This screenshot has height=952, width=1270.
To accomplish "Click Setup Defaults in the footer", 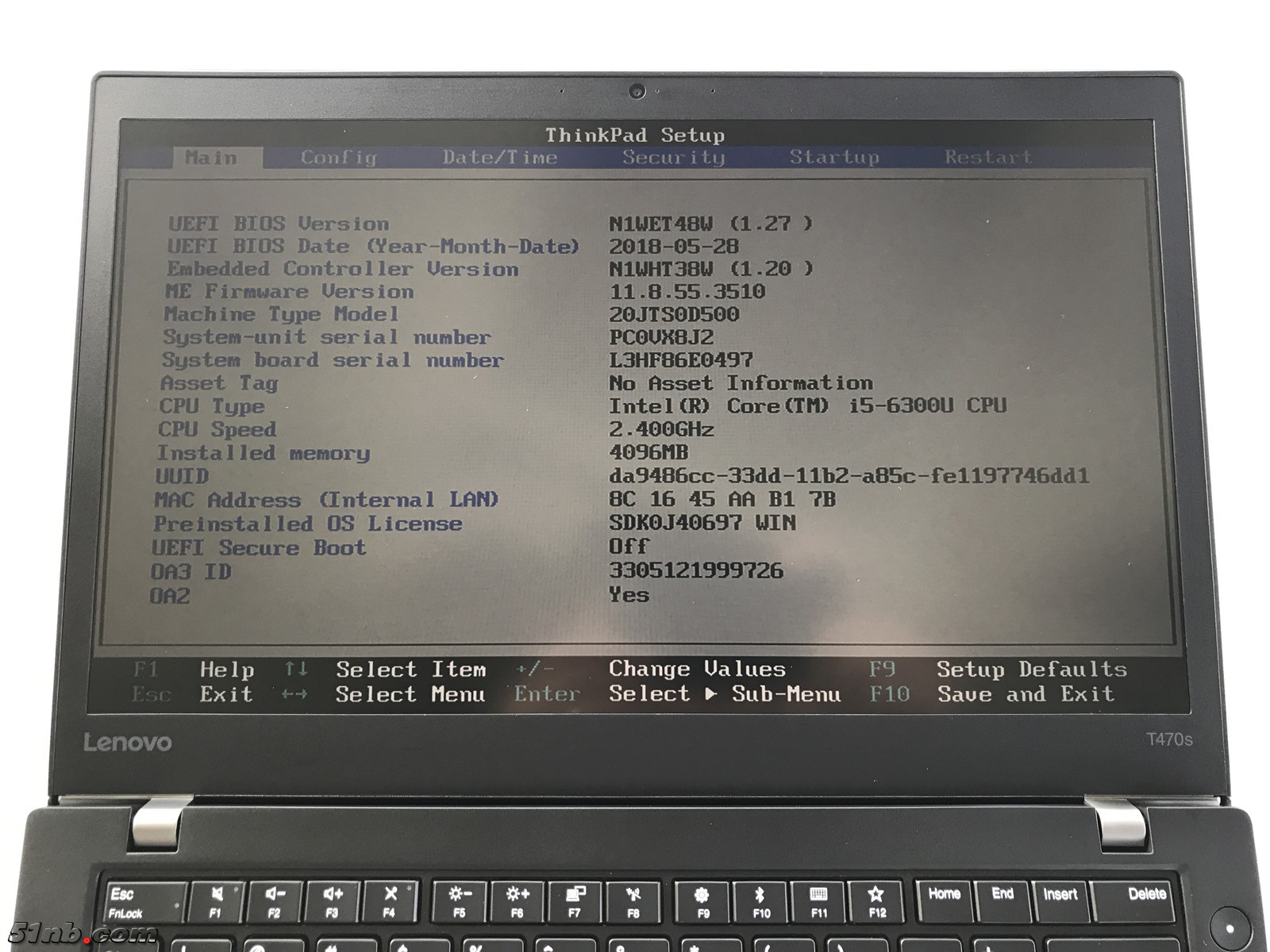I will point(1031,670).
